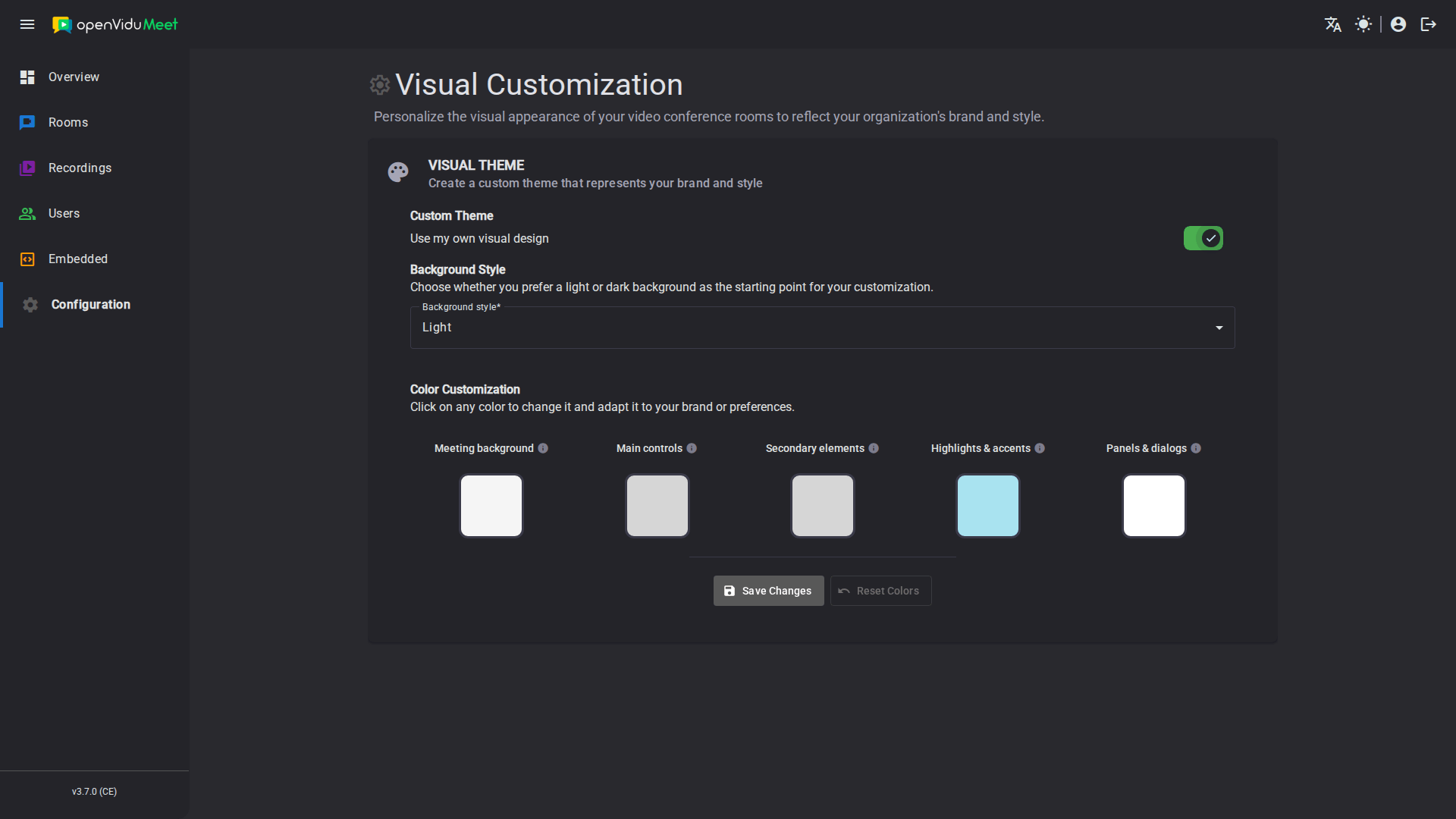Disable the Custom Theme toggle
Viewport: 1456px width, 819px height.
click(1203, 238)
